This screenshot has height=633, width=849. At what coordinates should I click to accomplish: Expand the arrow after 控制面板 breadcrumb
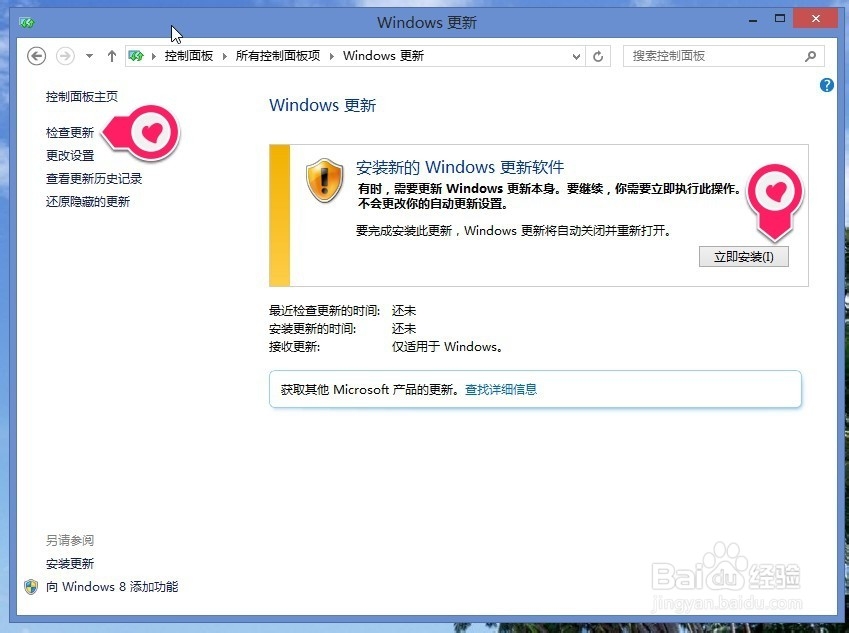pos(225,56)
